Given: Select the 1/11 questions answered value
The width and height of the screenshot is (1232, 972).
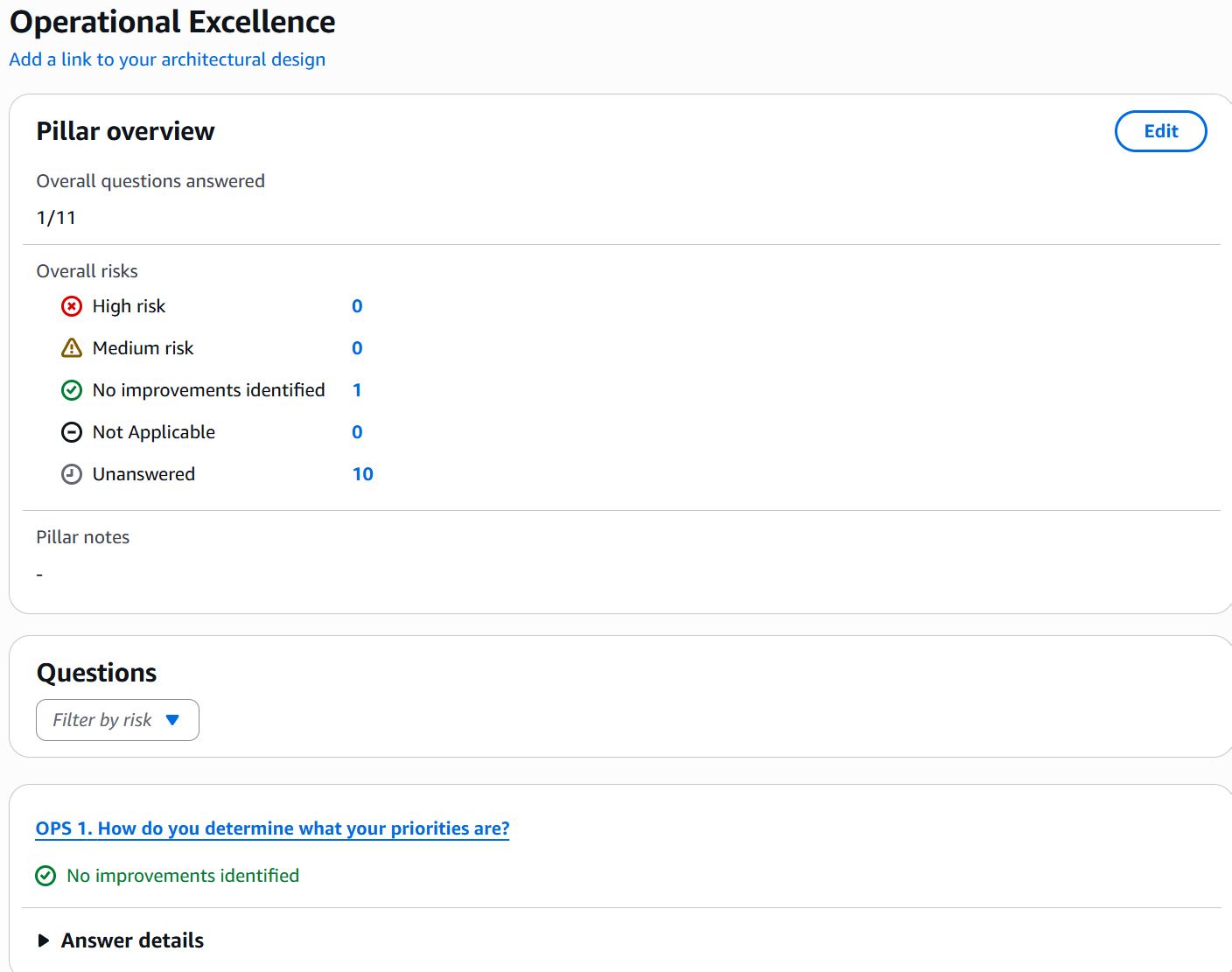Looking at the screenshot, I should pyautogui.click(x=56, y=218).
